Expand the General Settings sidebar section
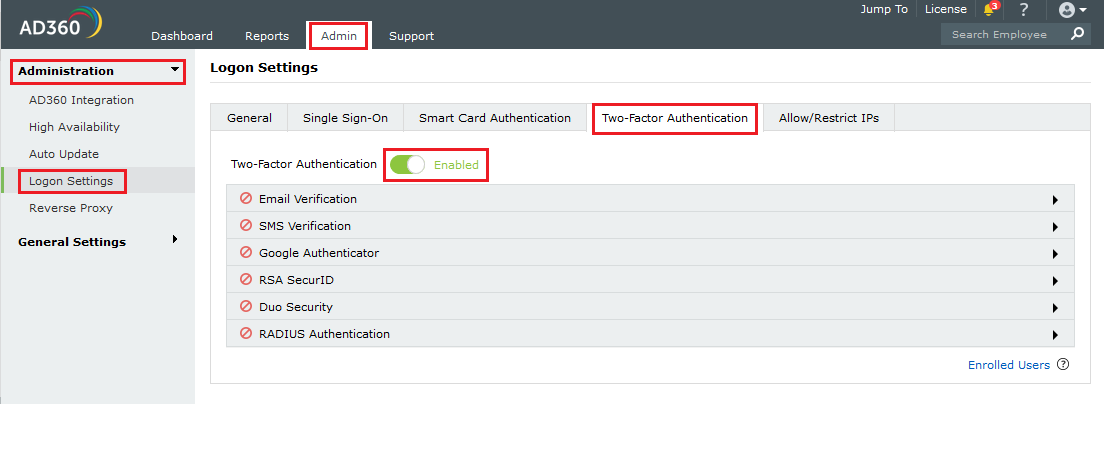This screenshot has width=1104, height=459. (176, 240)
